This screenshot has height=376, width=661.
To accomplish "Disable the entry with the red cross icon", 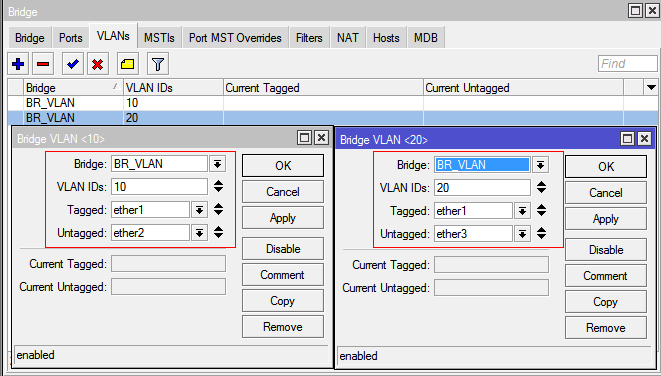I will coord(98,64).
